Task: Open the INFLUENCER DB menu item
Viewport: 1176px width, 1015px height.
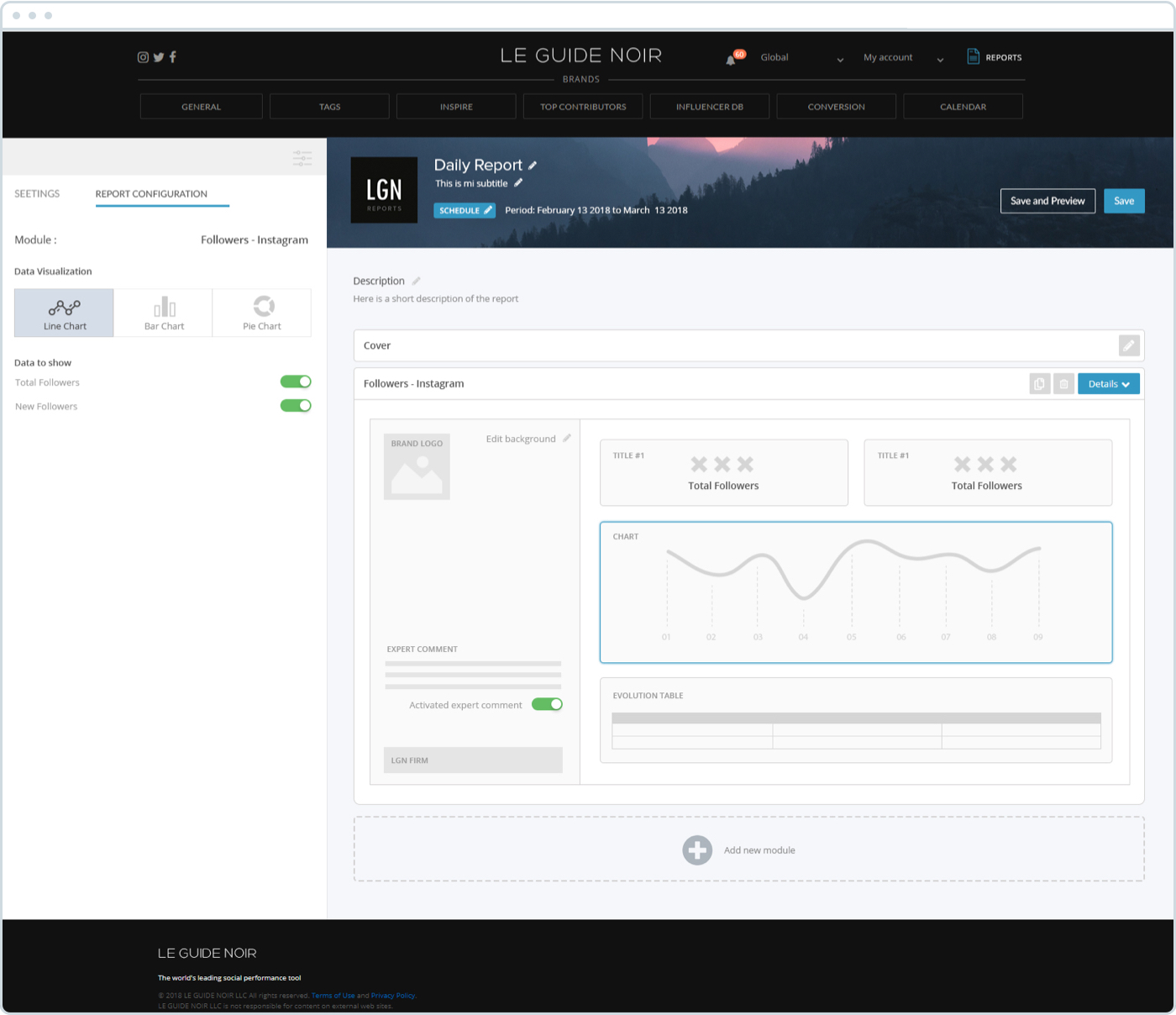Action: click(x=710, y=107)
